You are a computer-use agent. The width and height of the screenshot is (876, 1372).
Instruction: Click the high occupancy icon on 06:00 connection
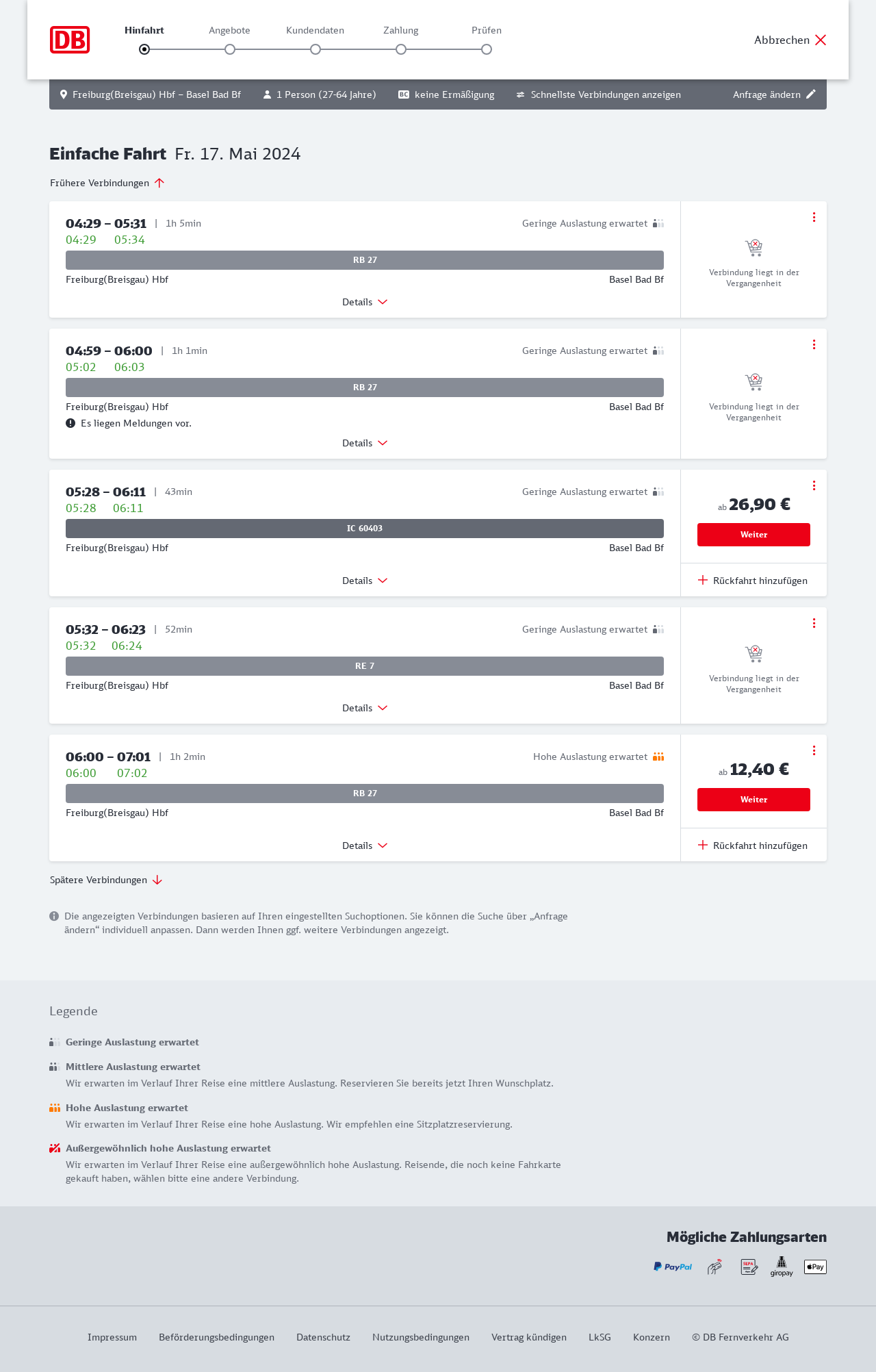click(x=658, y=757)
